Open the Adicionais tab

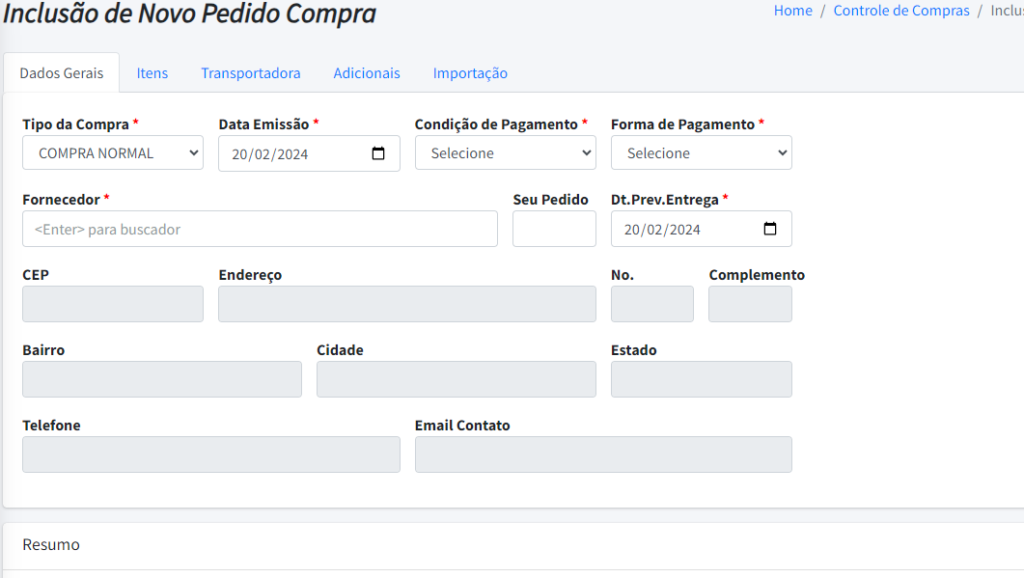coord(366,73)
